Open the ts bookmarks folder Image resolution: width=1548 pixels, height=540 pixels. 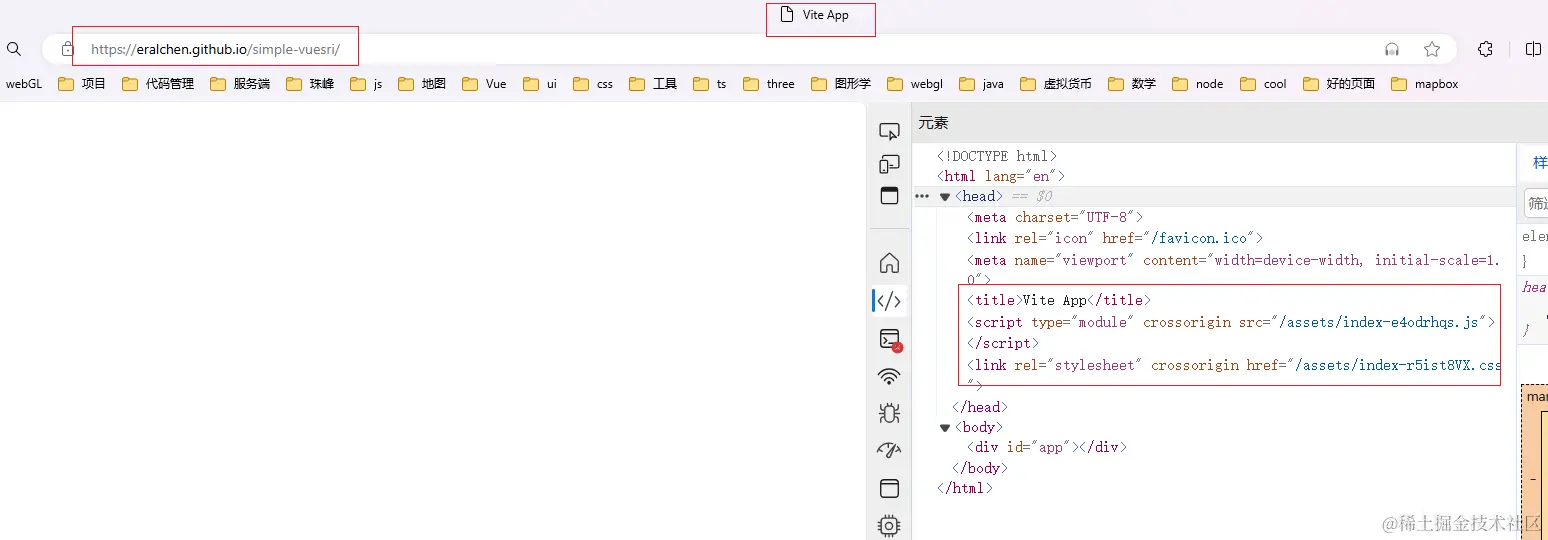[x=710, y=84]
